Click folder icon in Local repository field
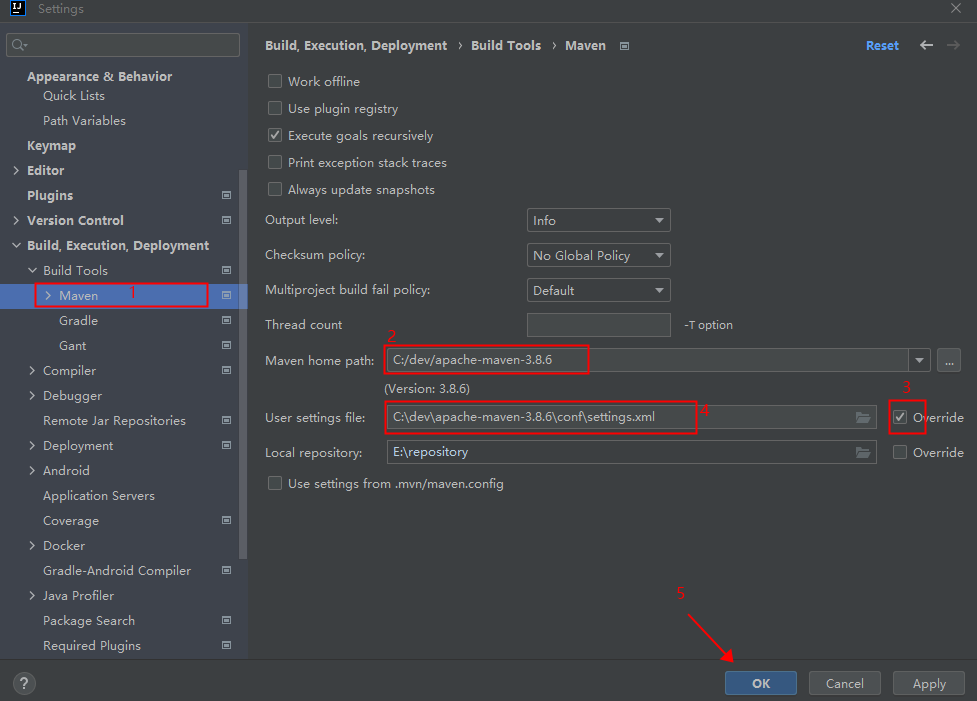This screenshot has width=977, height=701. click(863, 452)
